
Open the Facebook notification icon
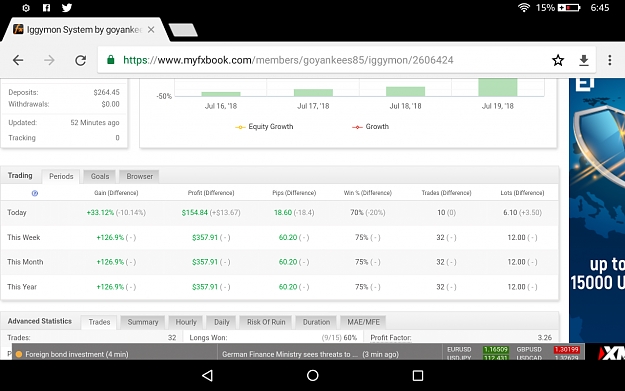(46, 8)
